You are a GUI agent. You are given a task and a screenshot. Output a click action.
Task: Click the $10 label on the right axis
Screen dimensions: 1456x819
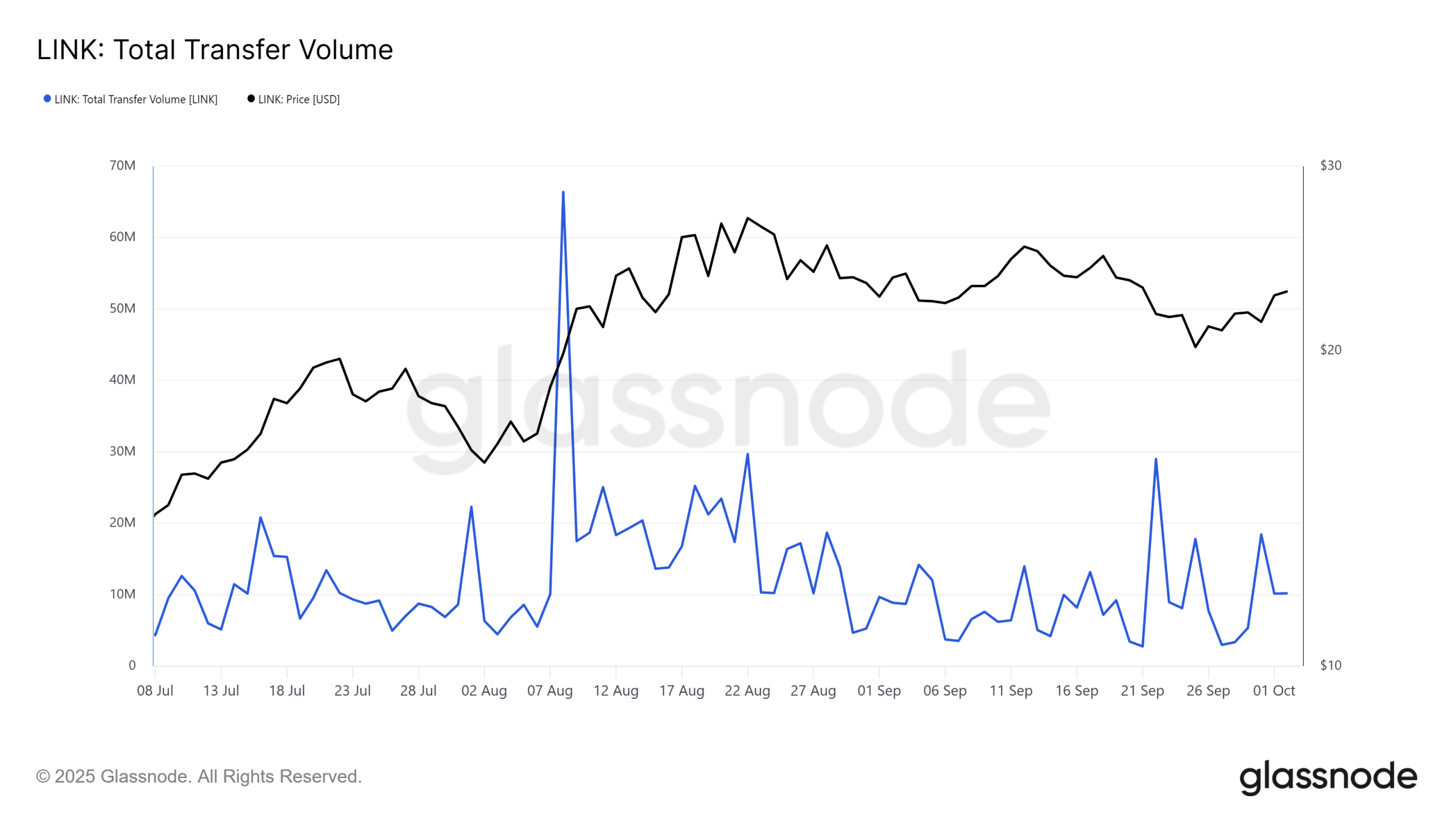(1330, 665)
